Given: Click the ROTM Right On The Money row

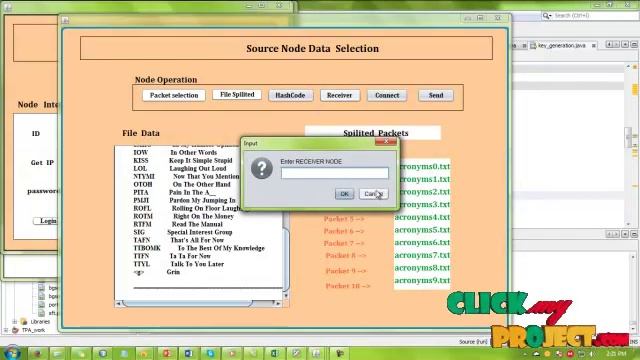Looking at the screenshot, I should point(183,216).
